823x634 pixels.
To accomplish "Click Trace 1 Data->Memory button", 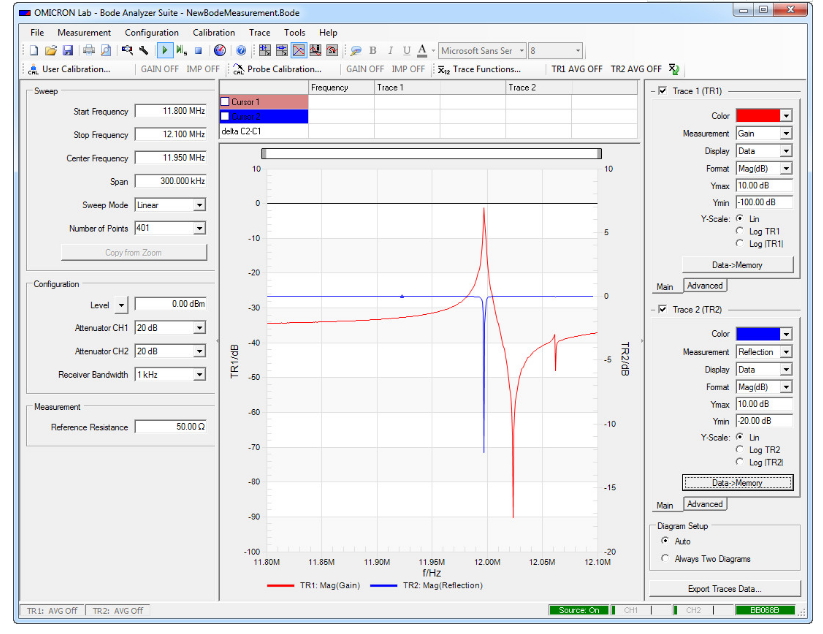I will (x=737, y=265).
